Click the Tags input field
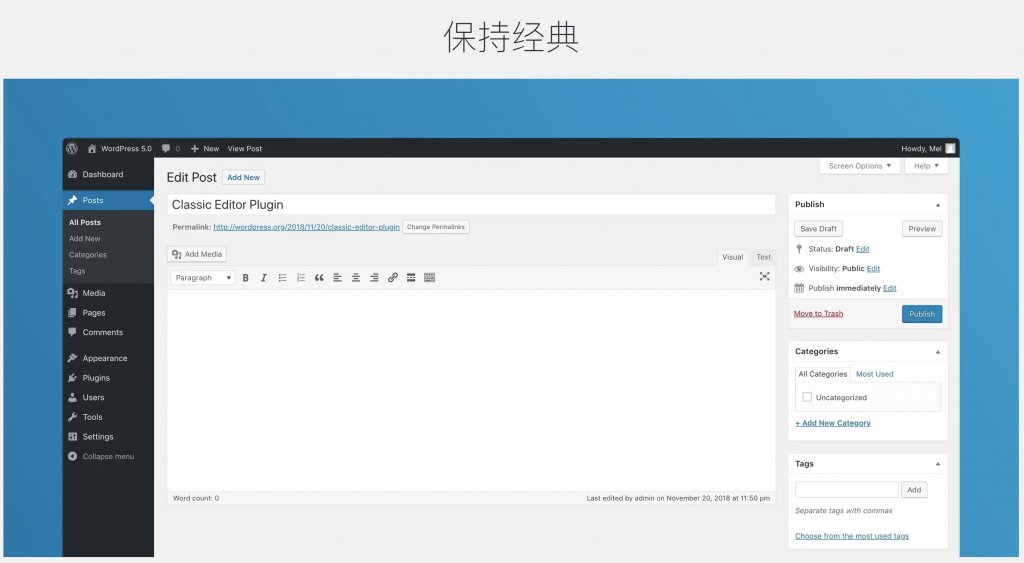Viewport: 1024px width, 563px height. point(846,490)
